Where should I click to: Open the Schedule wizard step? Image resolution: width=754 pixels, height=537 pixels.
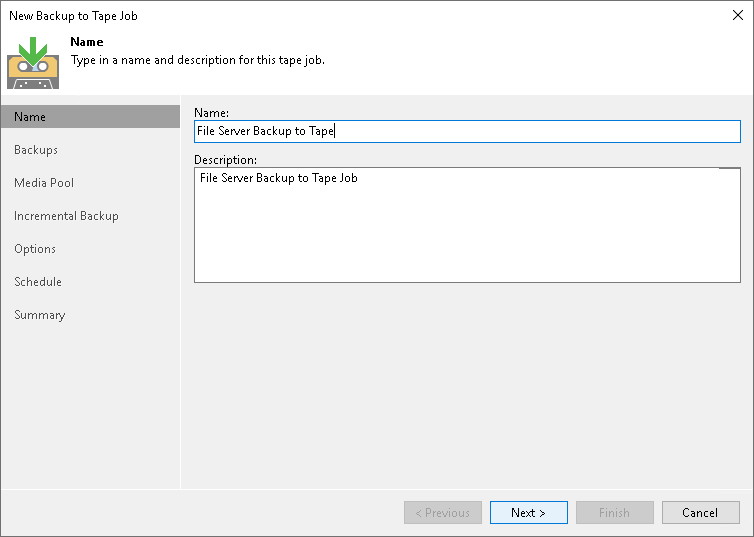coord(38,282)
